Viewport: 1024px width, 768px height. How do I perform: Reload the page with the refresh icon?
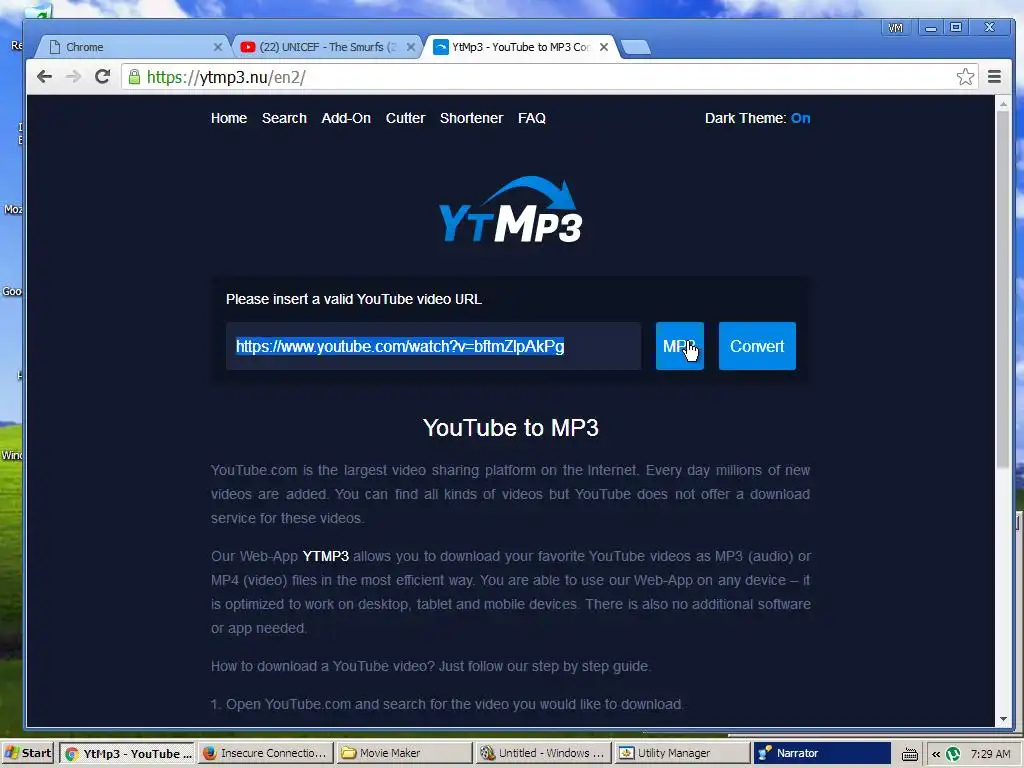(103, 77)
